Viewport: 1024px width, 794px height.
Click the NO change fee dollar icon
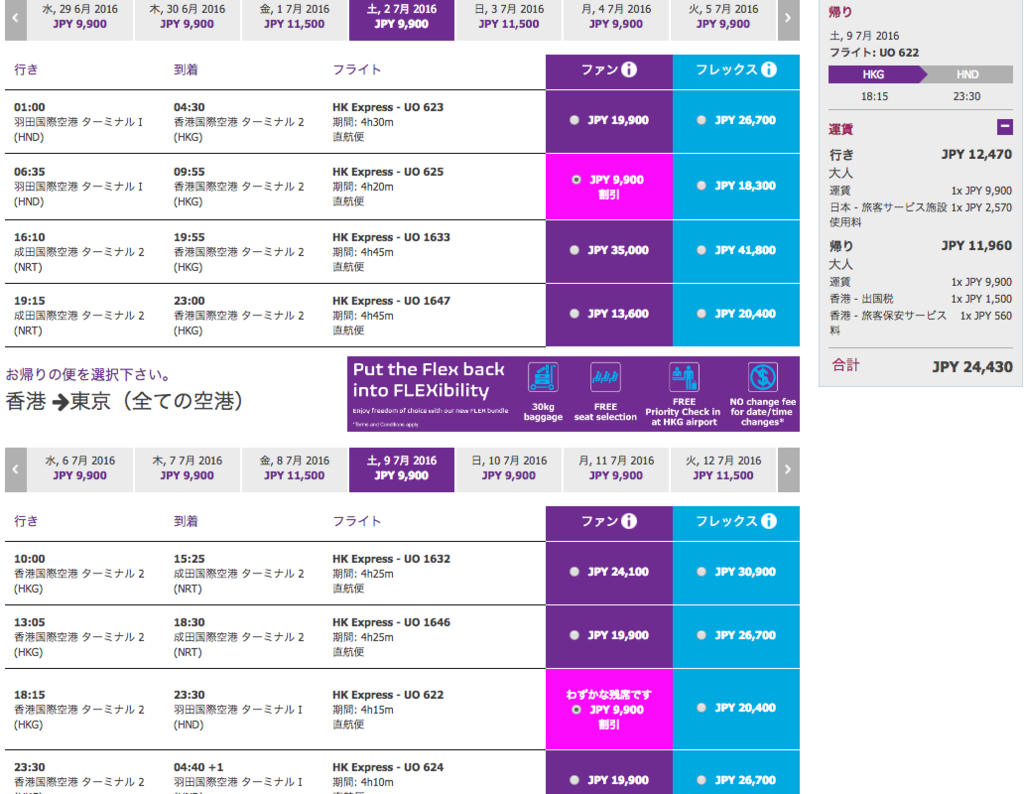[763, 377]
